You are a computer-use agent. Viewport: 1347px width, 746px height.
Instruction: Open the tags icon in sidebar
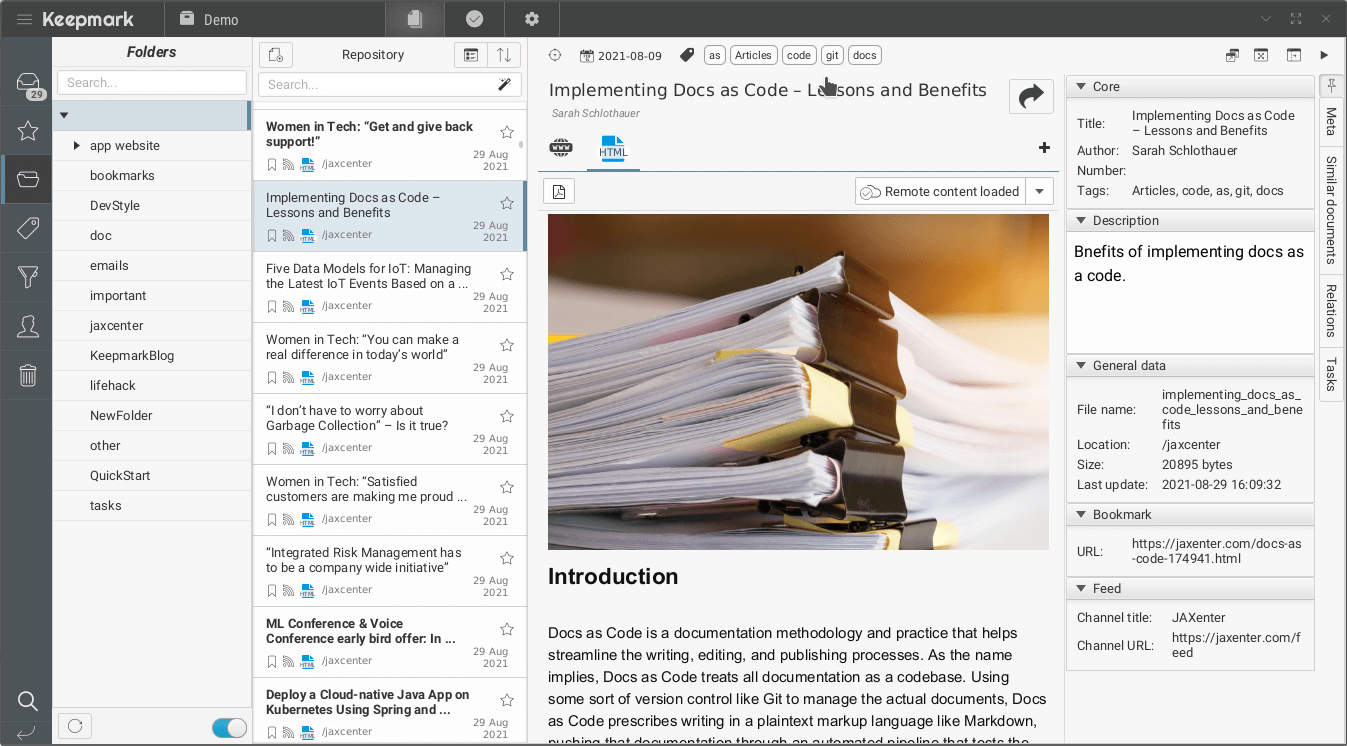pyautogui.click(x=28, y=229)
